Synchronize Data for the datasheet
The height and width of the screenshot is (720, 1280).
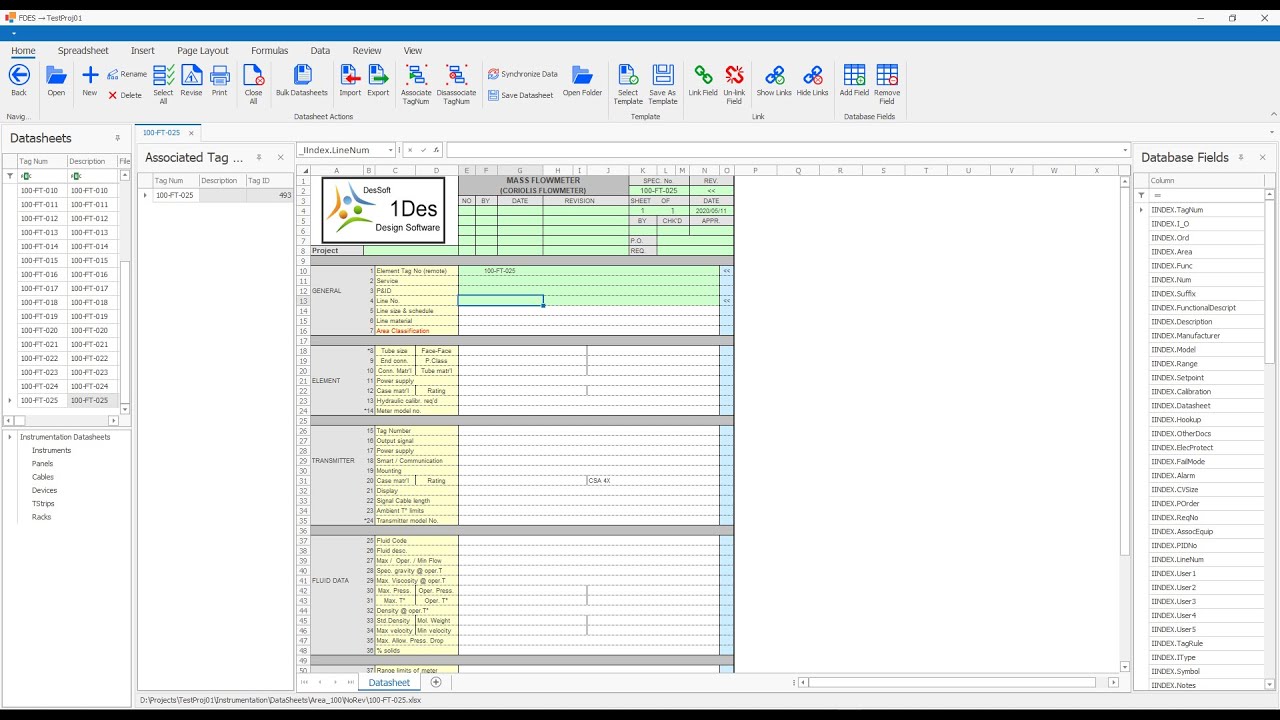point(523,74)
